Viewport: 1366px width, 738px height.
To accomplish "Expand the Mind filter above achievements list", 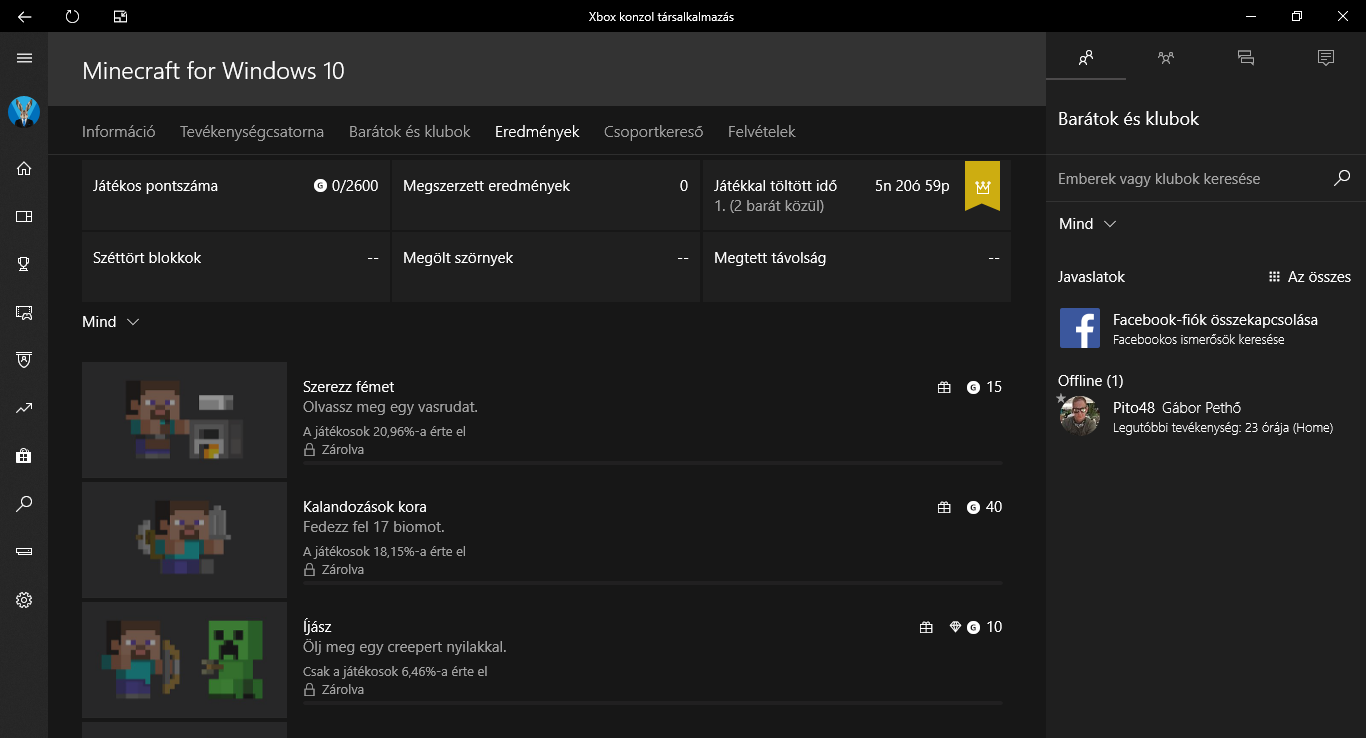I will coord(111,322).
